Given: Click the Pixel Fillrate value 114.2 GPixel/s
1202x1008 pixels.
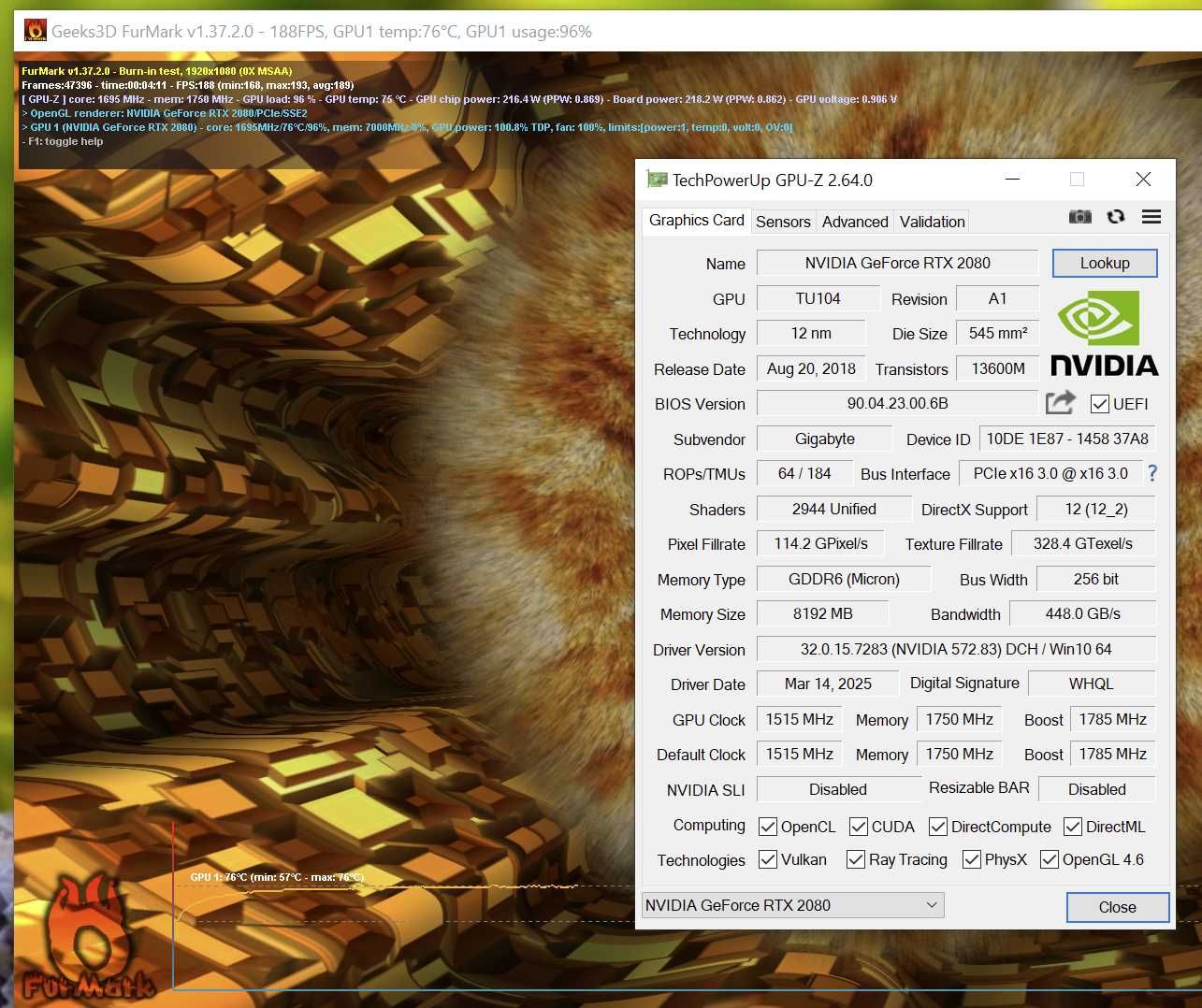Looking at the screenshot, I should pyautogui.click(x=820, y=543).
